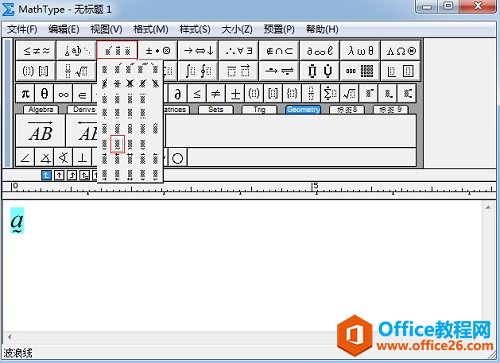Select the letter a in the equation area
Image resolution: width=500 pixels, height=363 pixels.
point(17,221)
